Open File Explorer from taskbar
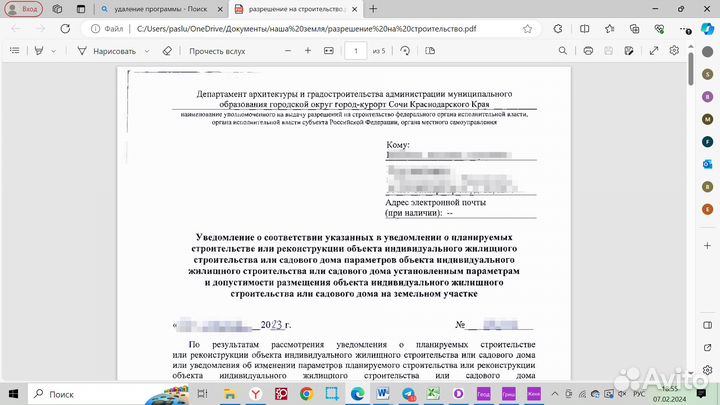The width and height of the screenshot is (720, 405). coord(230,394)
